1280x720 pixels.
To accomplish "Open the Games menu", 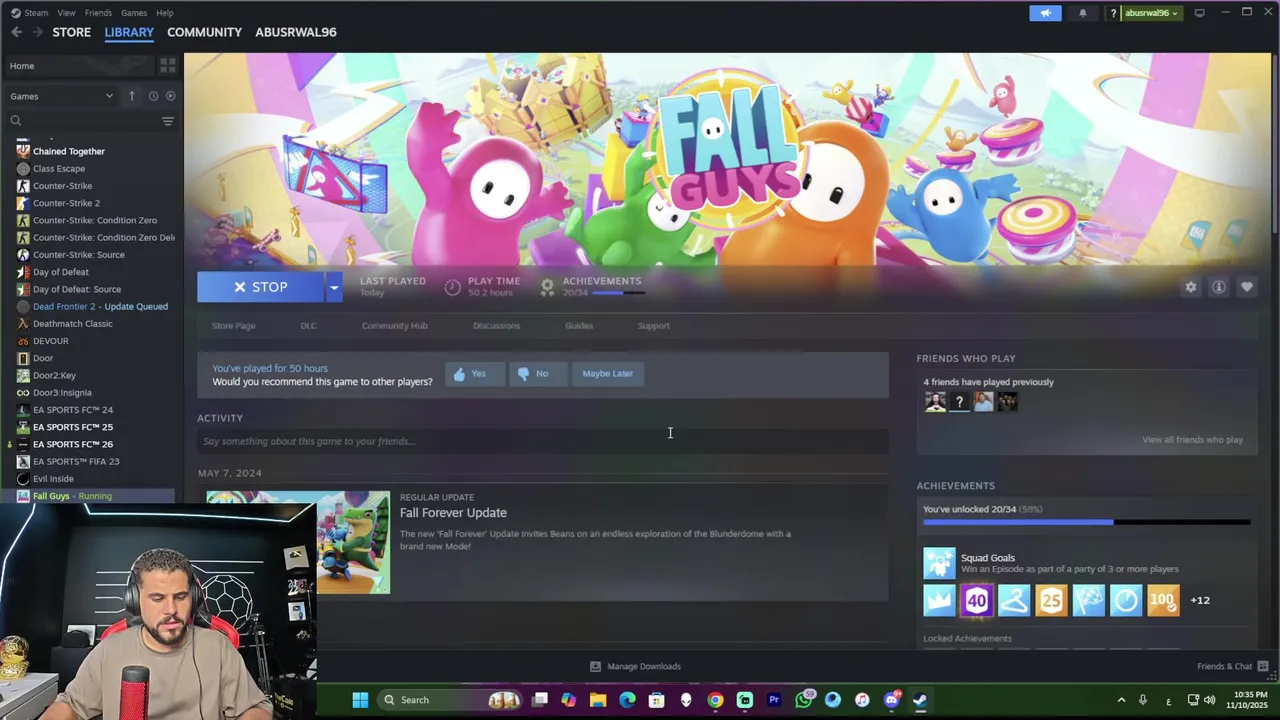I will 134,13.
